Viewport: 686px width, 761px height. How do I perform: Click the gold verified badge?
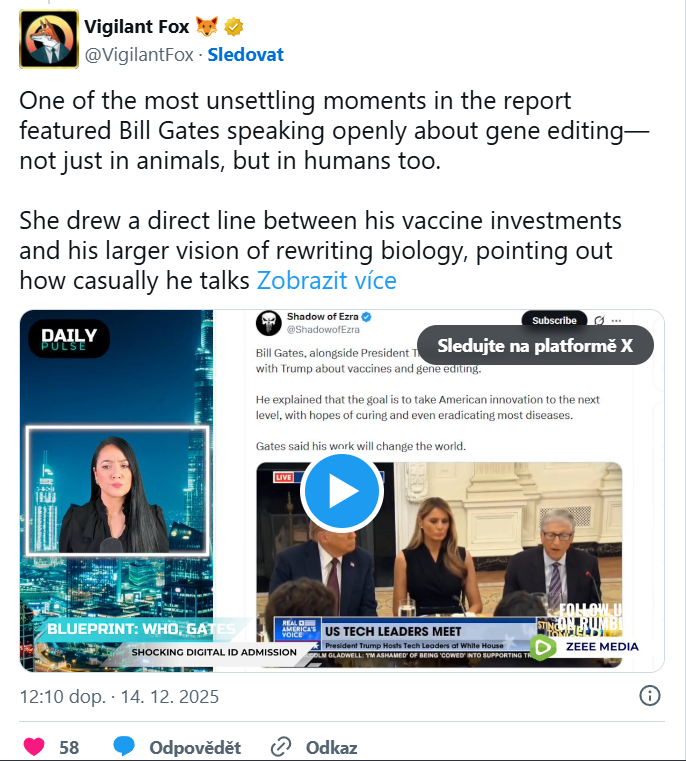234,27
